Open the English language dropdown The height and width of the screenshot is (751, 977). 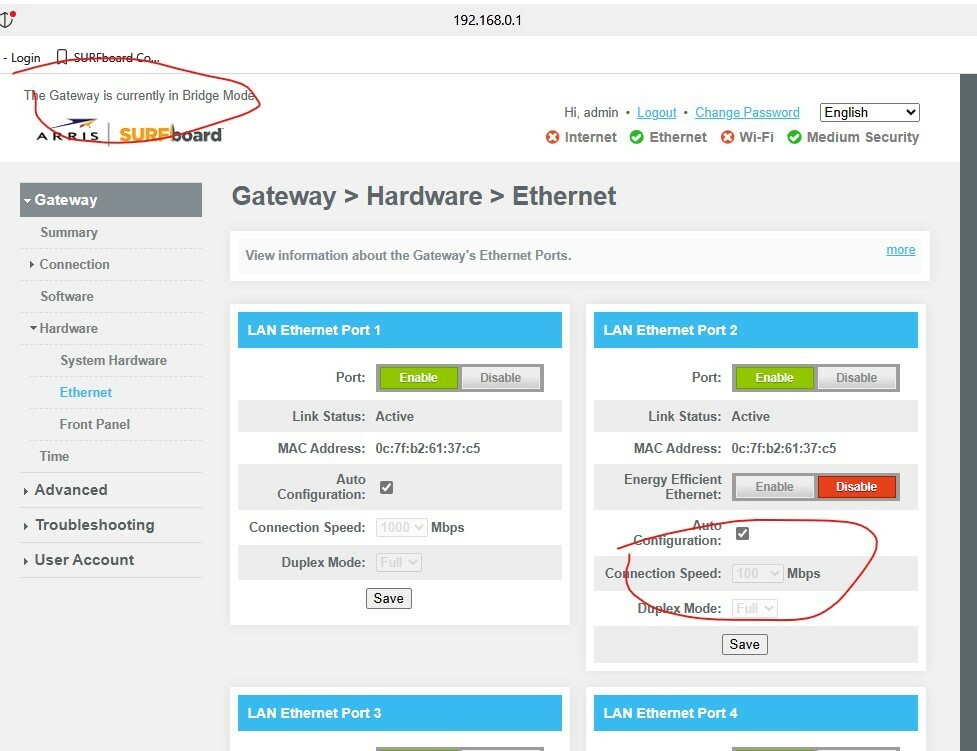click(x=869, y=112)
